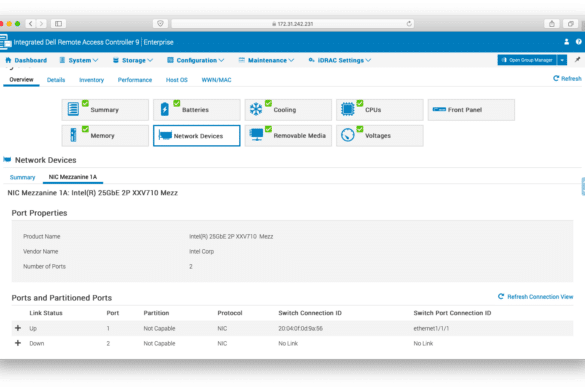
Task: Click the iDRAC logo icon
Action: click(6, 42)
